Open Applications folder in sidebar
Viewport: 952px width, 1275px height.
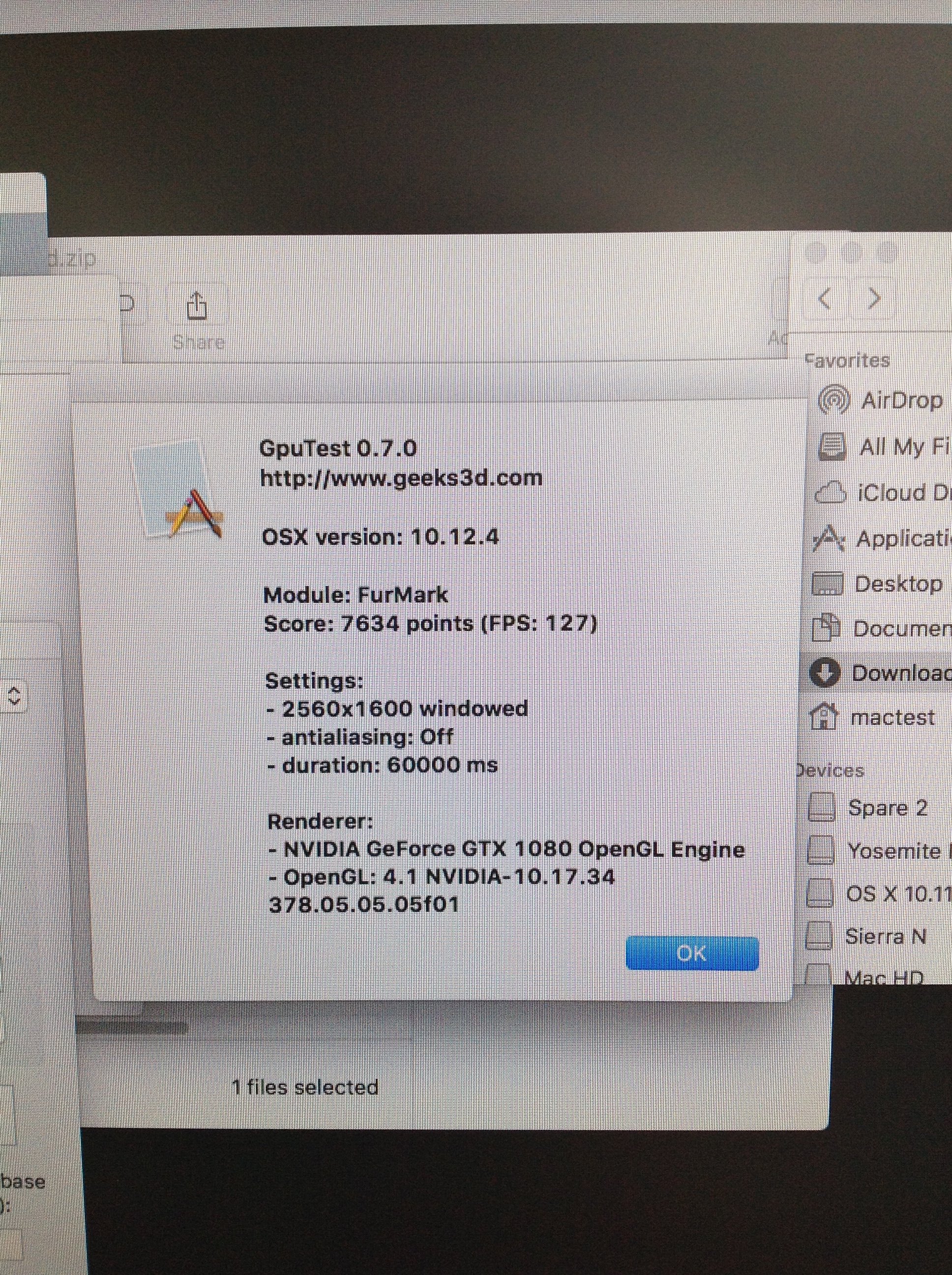902,539
